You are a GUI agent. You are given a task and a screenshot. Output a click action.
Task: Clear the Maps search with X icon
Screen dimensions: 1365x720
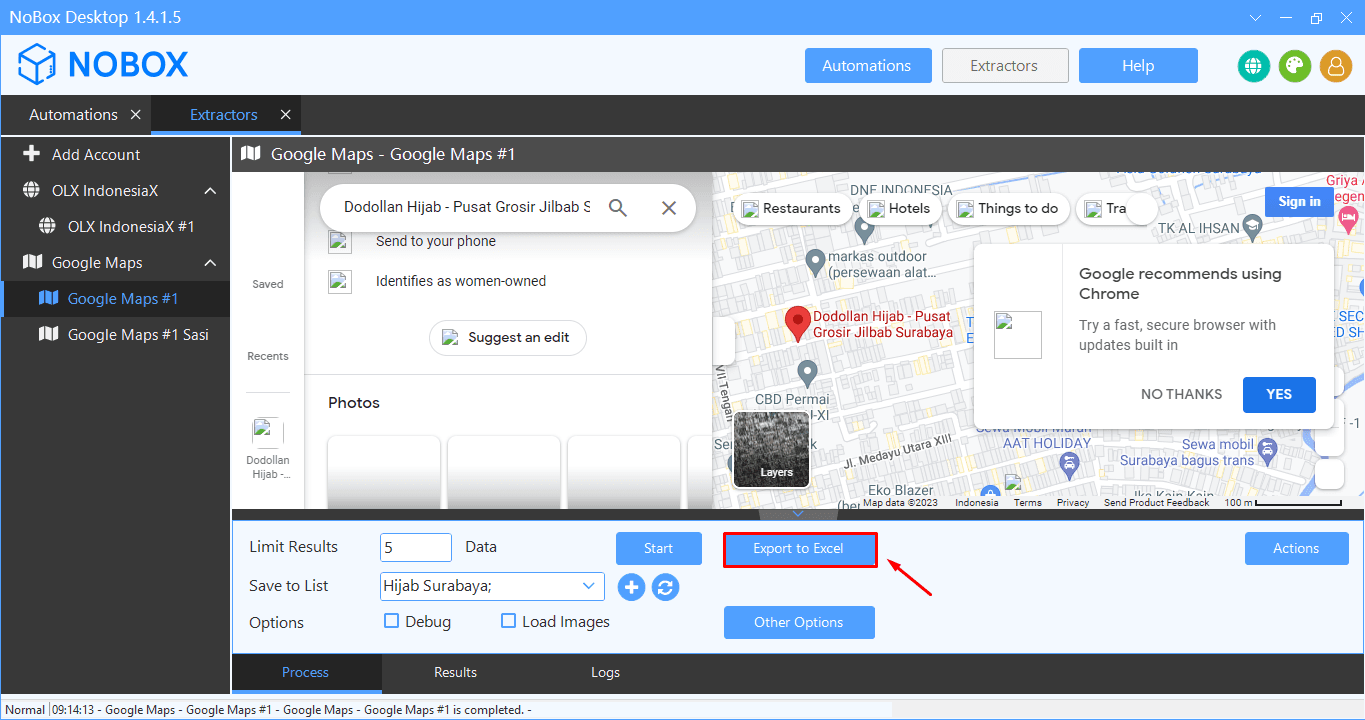[x=669, y=208]
